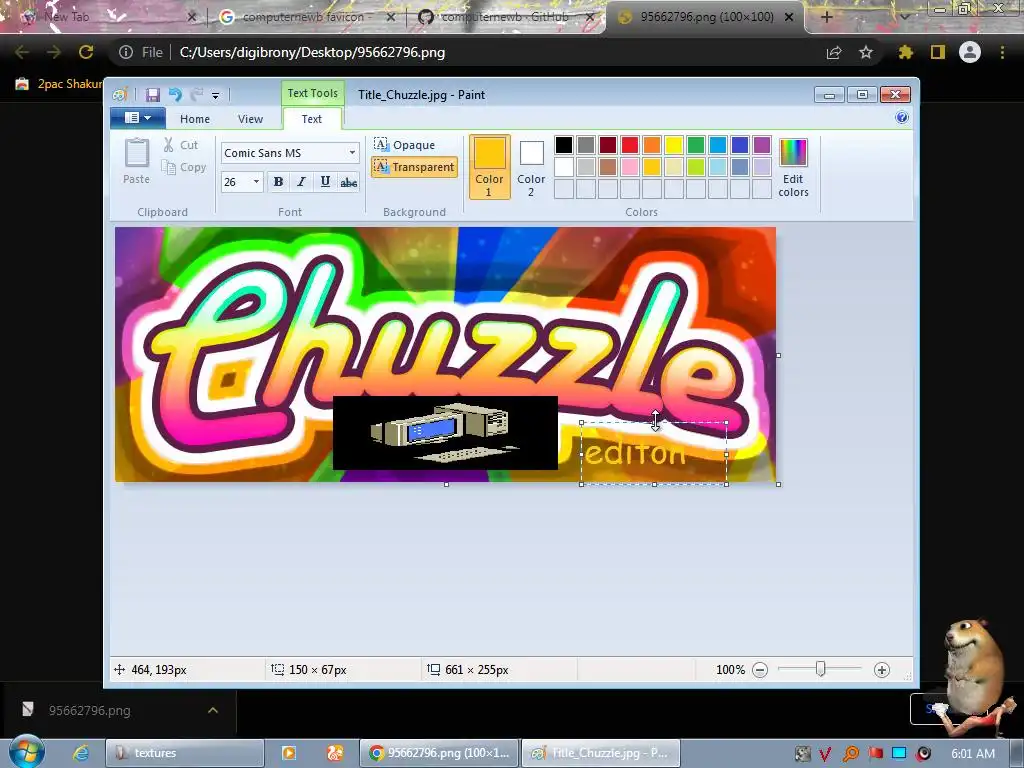Image resolution: width=1024 pixels, height=768 pixels.
Task: Click the Save icon in Paint's quick access toolbar
Action: [152, 95]
